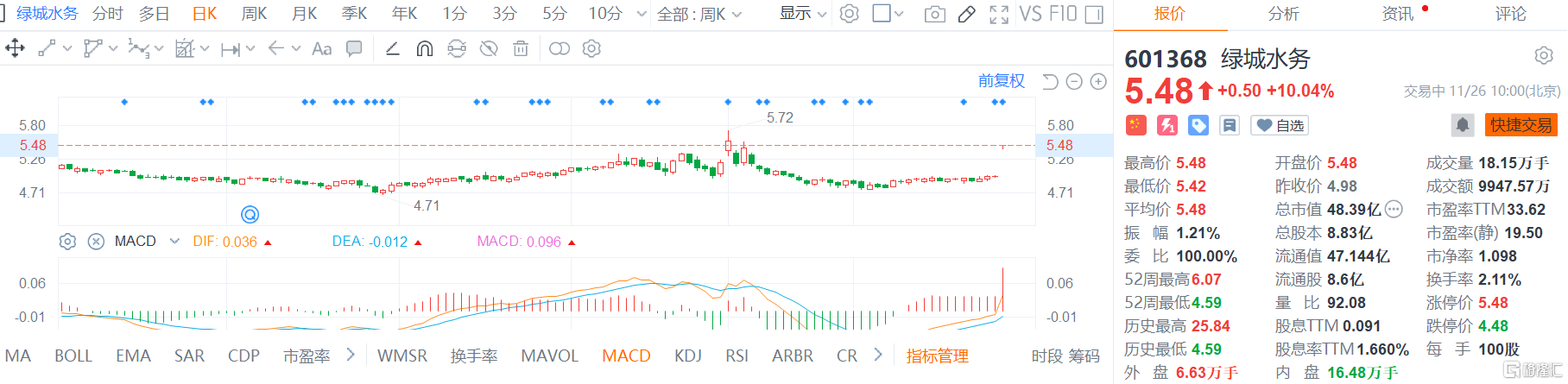1568x384 pixels.
Task: Expand more main indicators after 市盈率
Action: click(350, 355)
